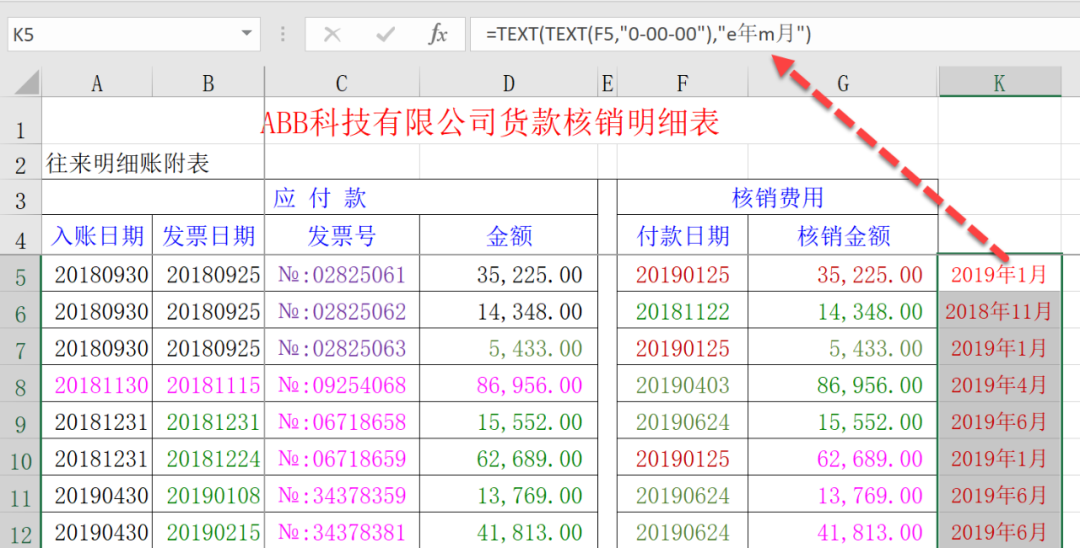
Task: Select row 12 header
Action: [x=21, y=532]
